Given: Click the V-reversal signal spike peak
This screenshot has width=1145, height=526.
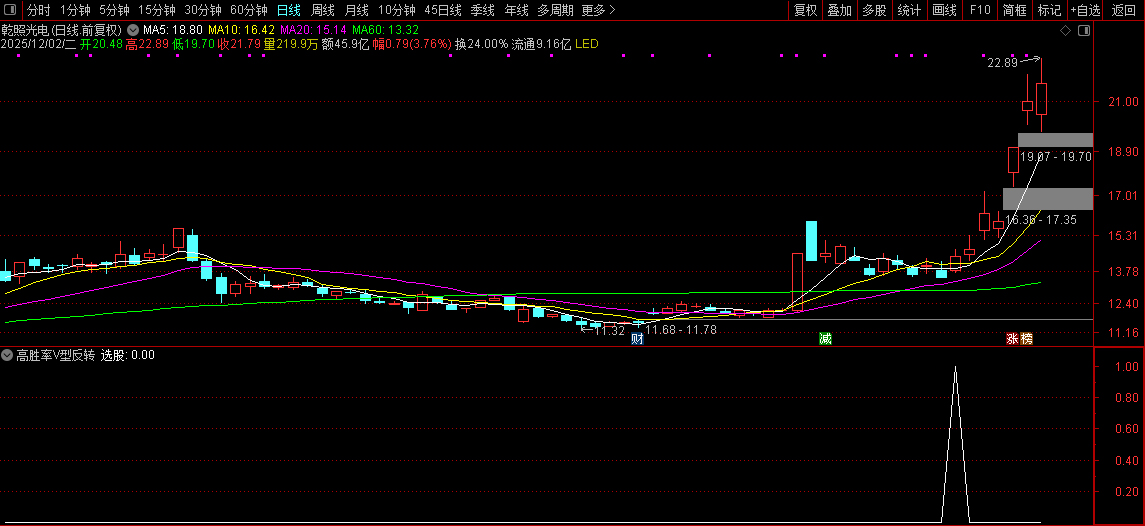Looking at the screenshot, I should (955, 368).
